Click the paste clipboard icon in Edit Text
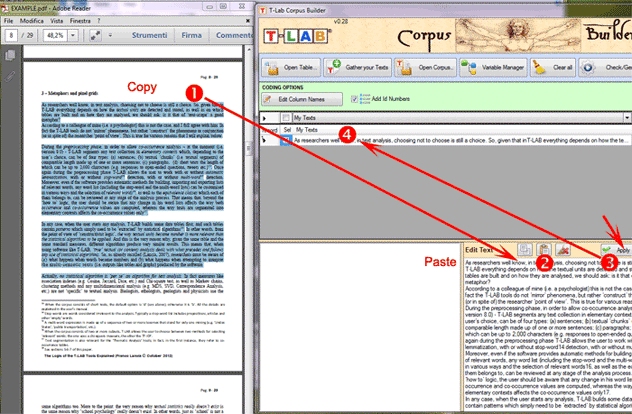Image resolution: width=632 pixels, height=414 pixels. point(544,250)
